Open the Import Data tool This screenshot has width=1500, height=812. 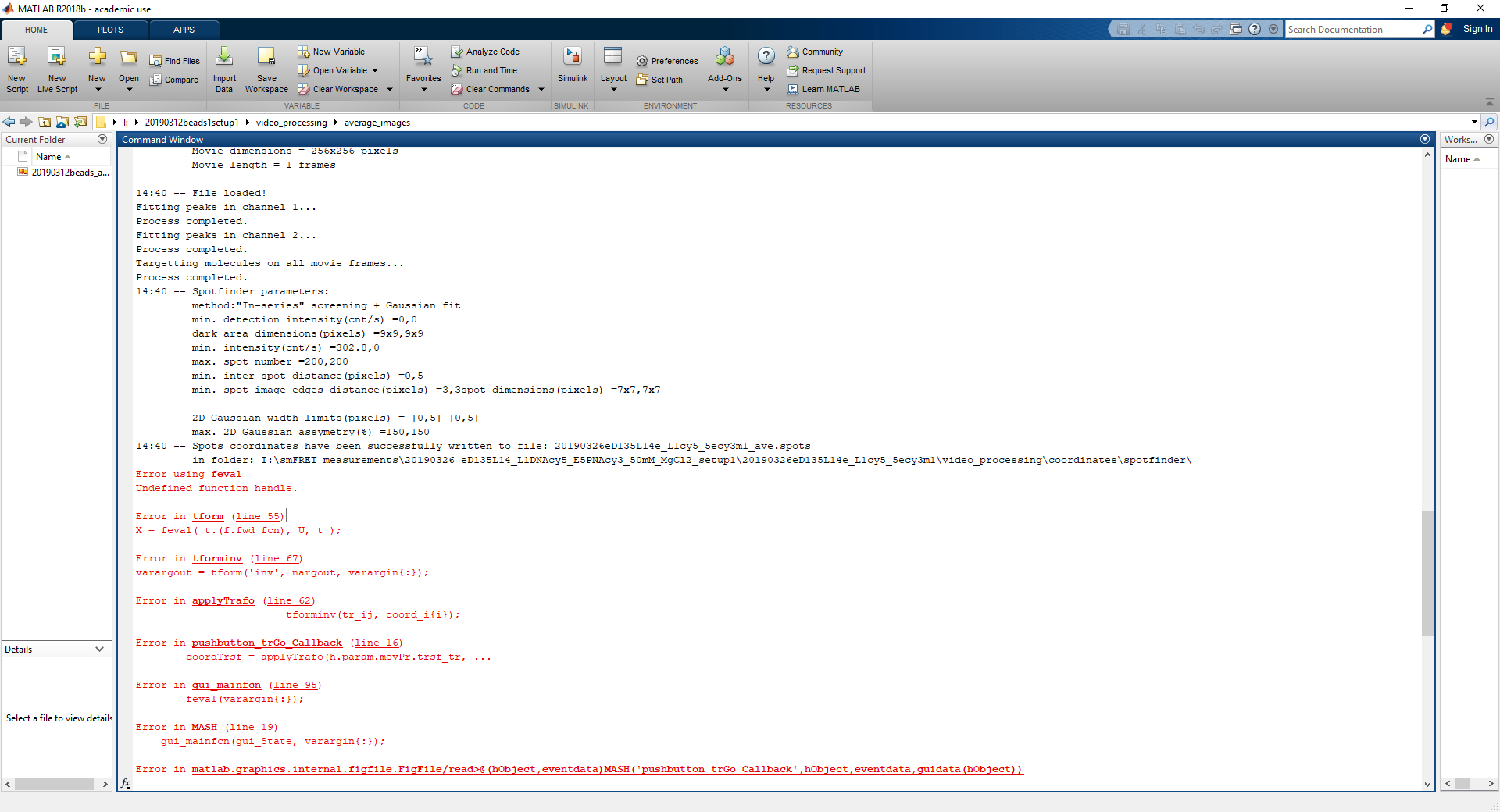coord(224,69)
